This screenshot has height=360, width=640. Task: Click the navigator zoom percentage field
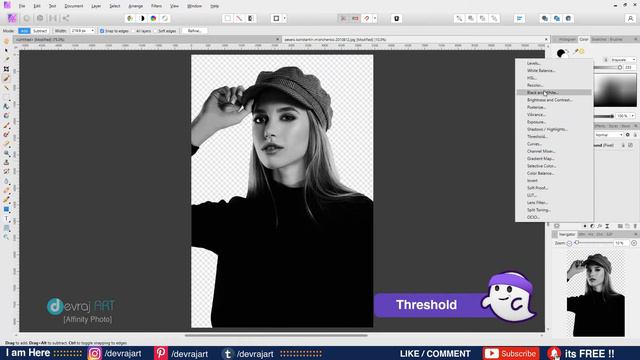pos(621,243)
